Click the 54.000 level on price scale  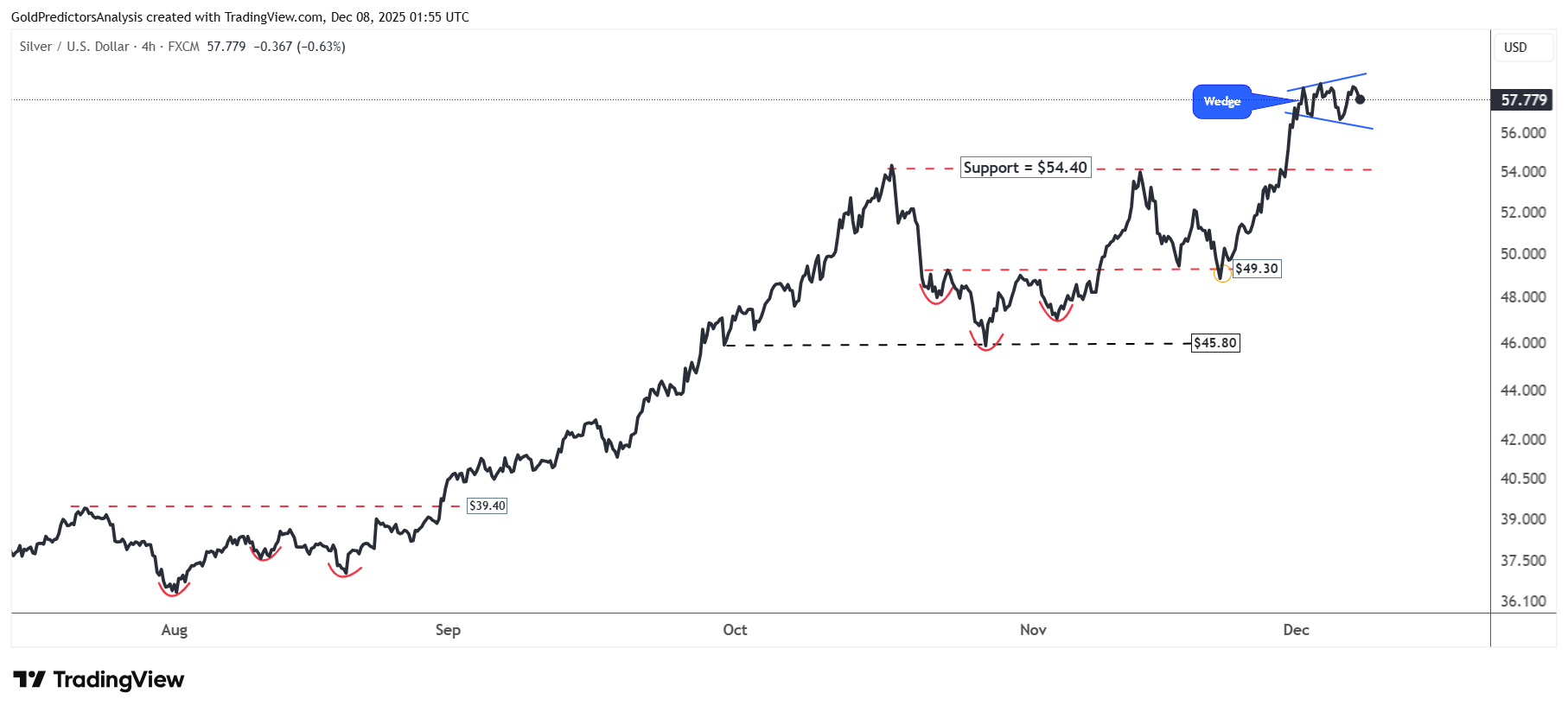pyautogui.click(x=1523, y=172)
